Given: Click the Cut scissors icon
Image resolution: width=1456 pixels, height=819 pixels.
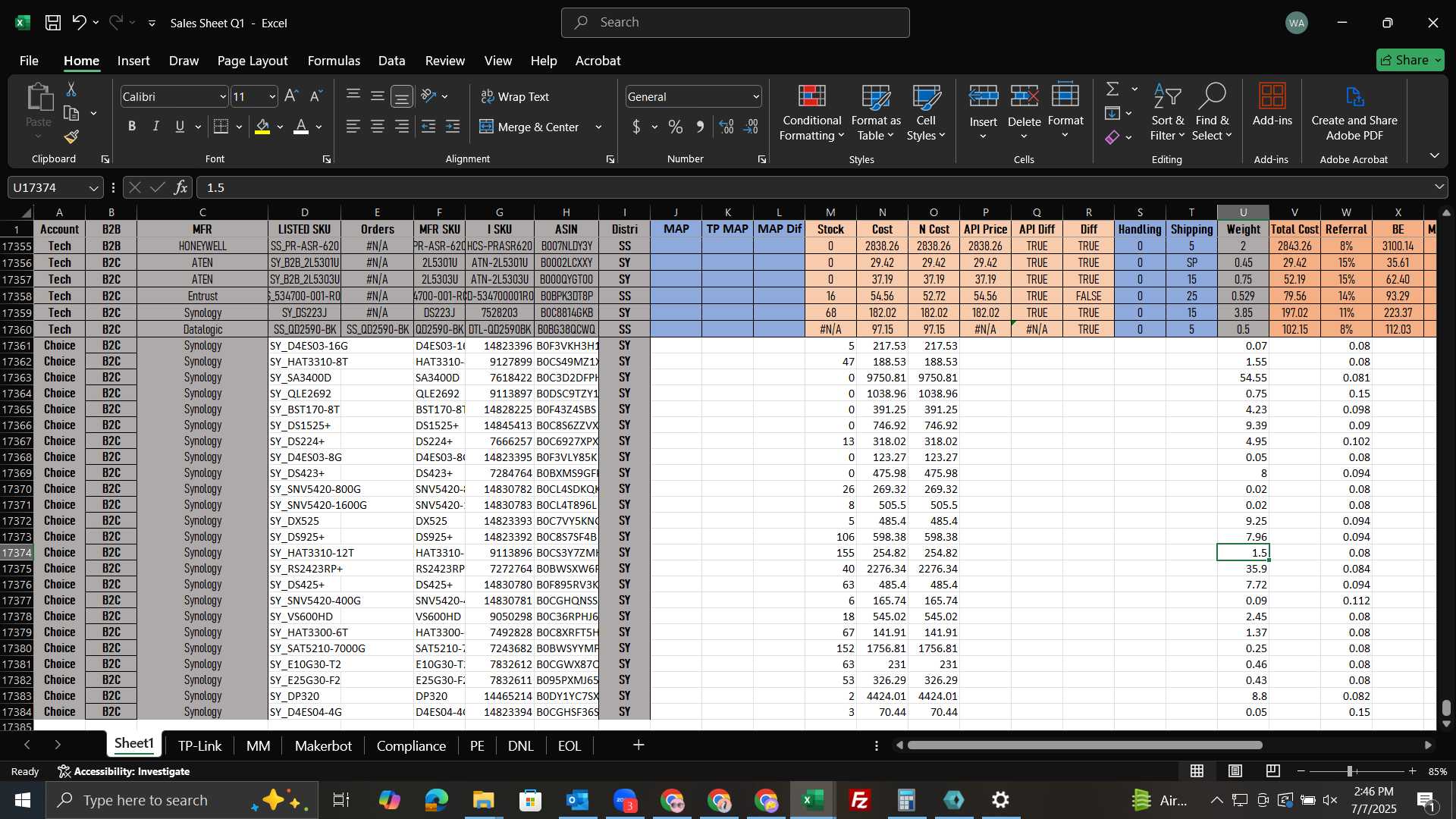Looking at the screenshot, I should point(71,89).
